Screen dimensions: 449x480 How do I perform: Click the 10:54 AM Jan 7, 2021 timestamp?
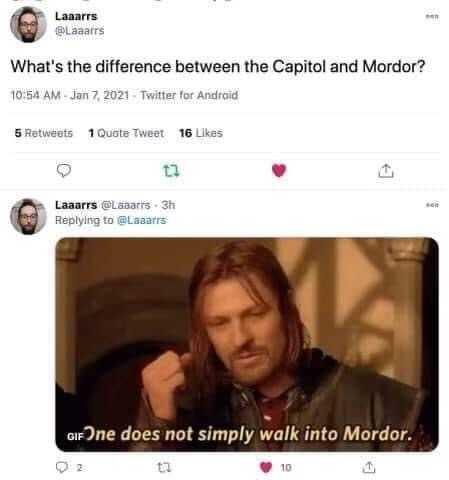click(69, 95)
